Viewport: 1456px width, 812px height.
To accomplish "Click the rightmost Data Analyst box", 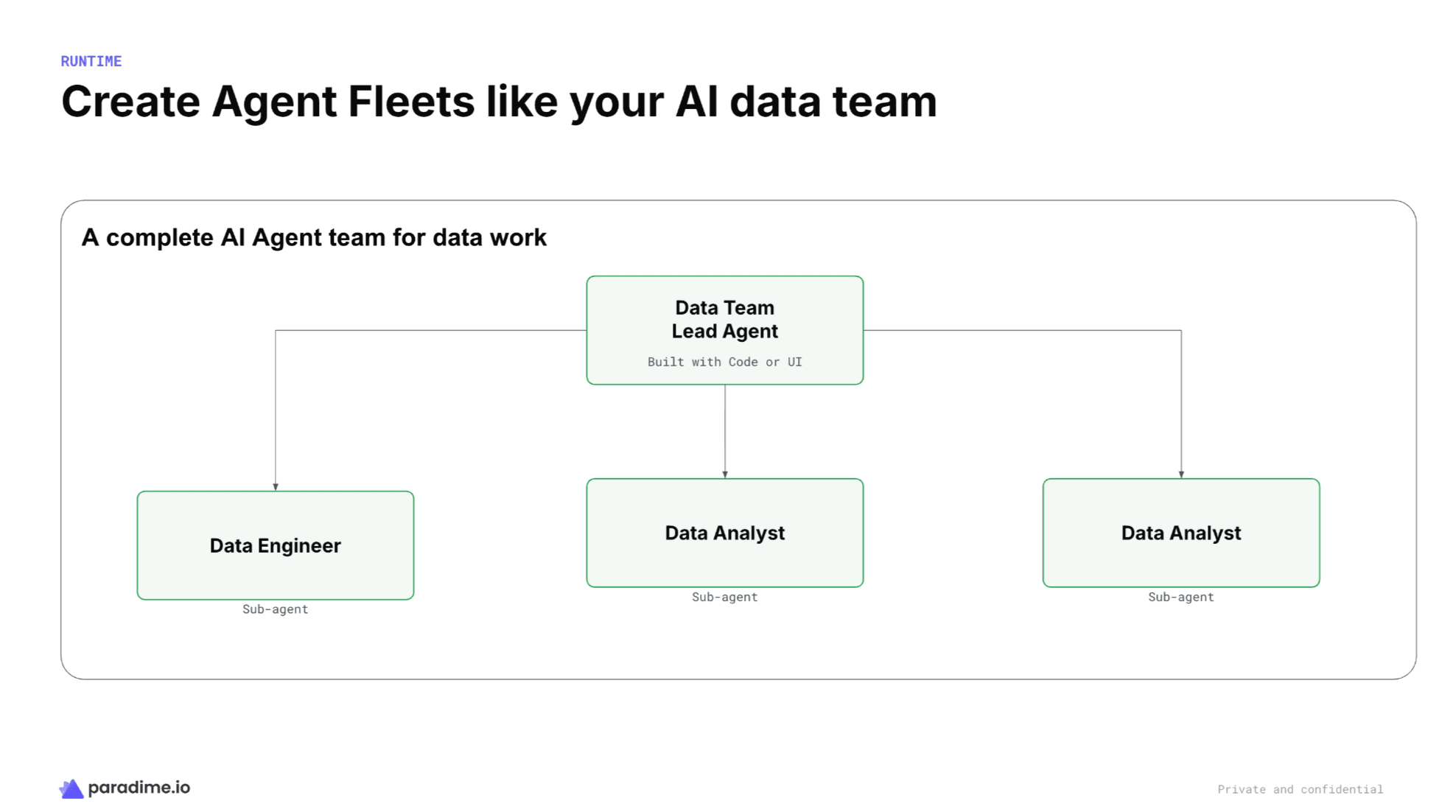I will [1181, 533].
